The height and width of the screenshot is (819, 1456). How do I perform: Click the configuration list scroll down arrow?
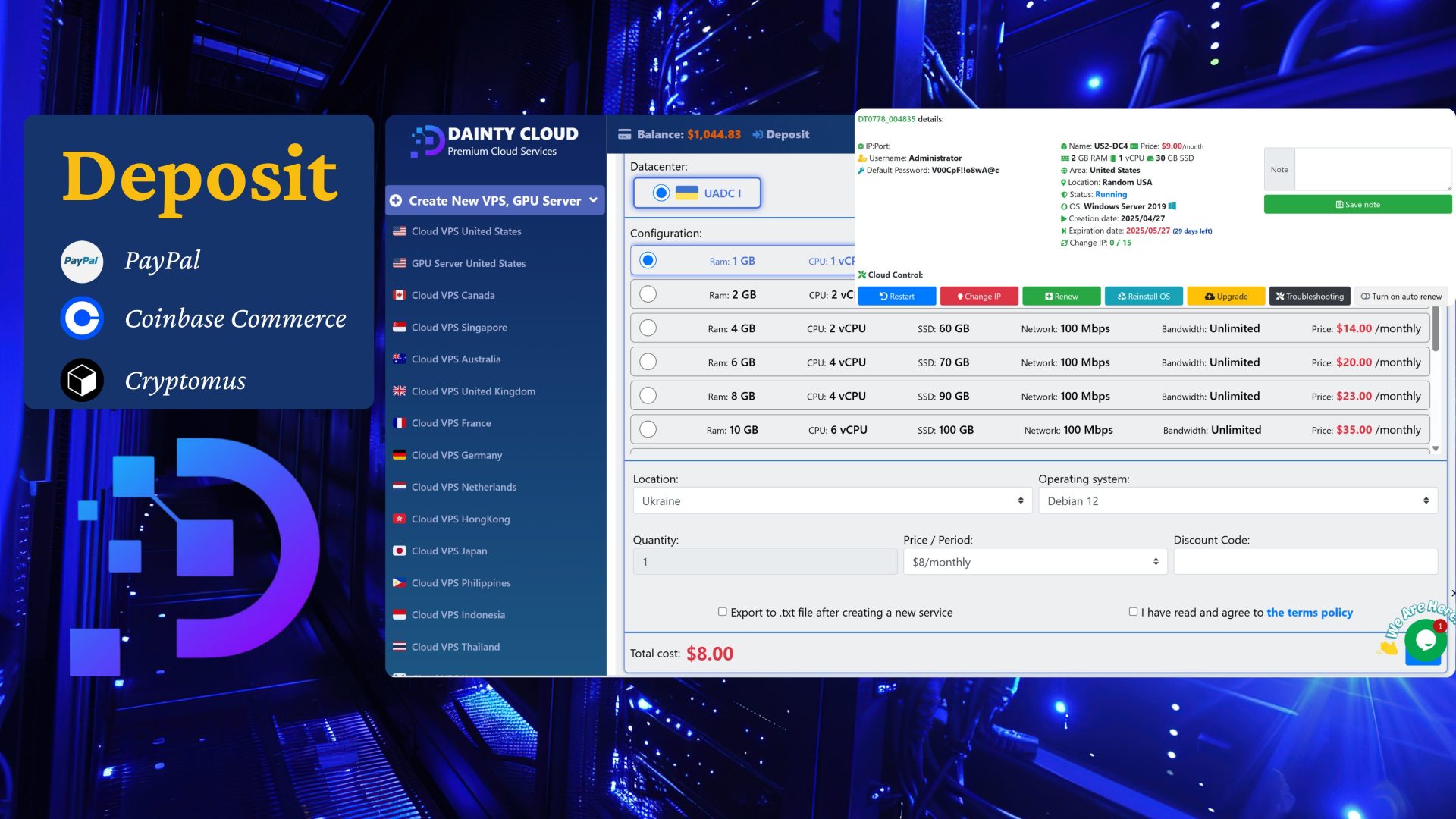(1436, 449)
